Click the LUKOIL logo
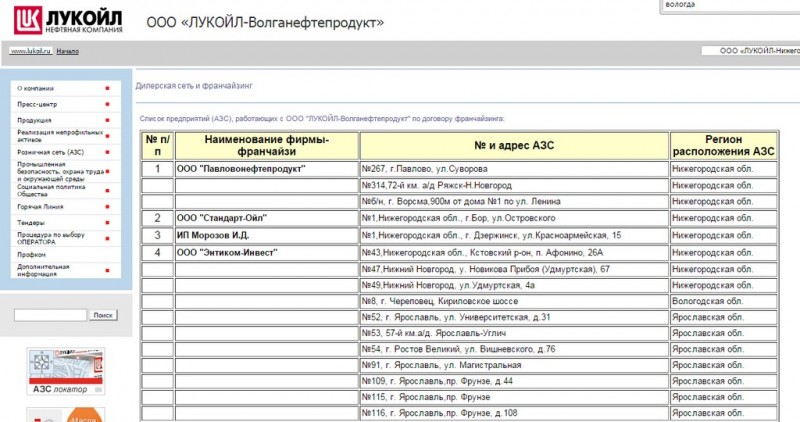This screenshot has height=422, width=800. (68, 20)
